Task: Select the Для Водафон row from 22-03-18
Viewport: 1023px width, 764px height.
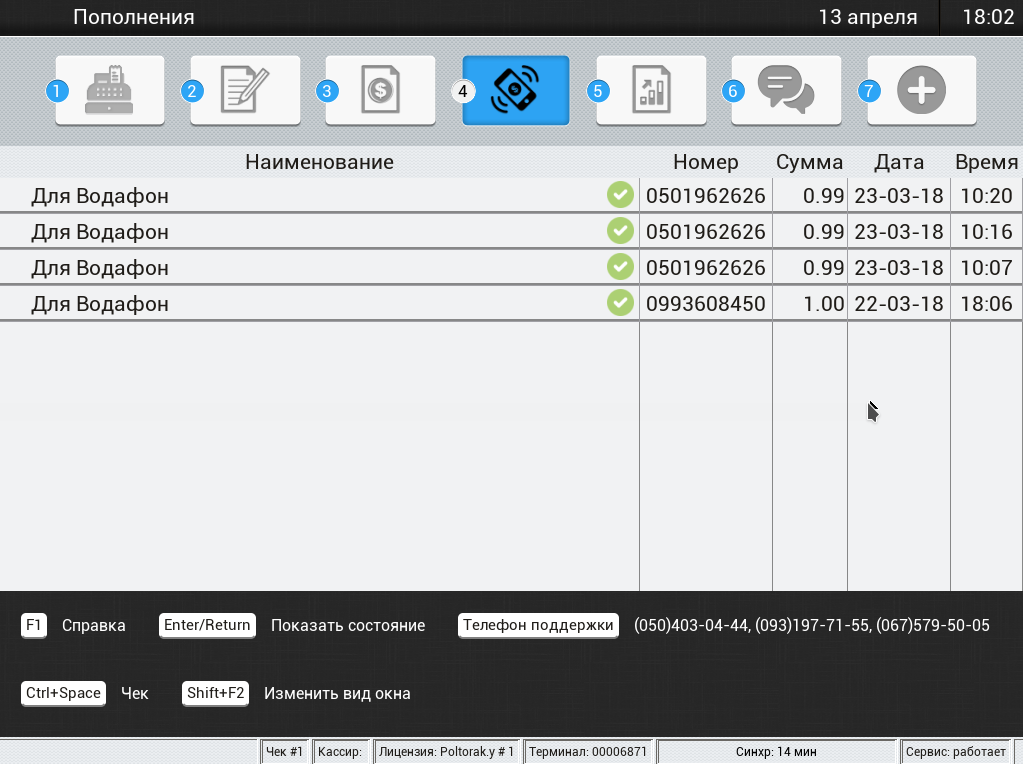Action: 512,303
